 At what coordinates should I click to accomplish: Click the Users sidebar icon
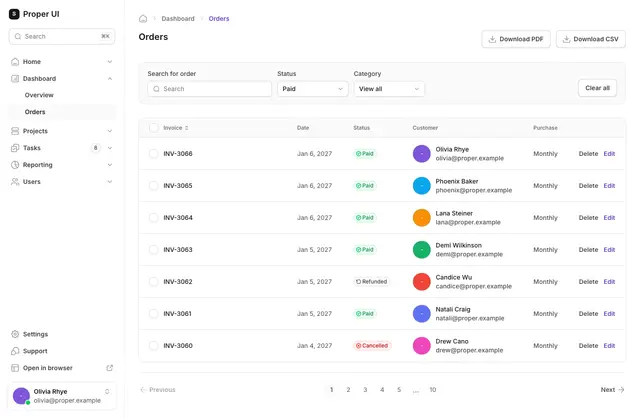[x=15, y=182]
